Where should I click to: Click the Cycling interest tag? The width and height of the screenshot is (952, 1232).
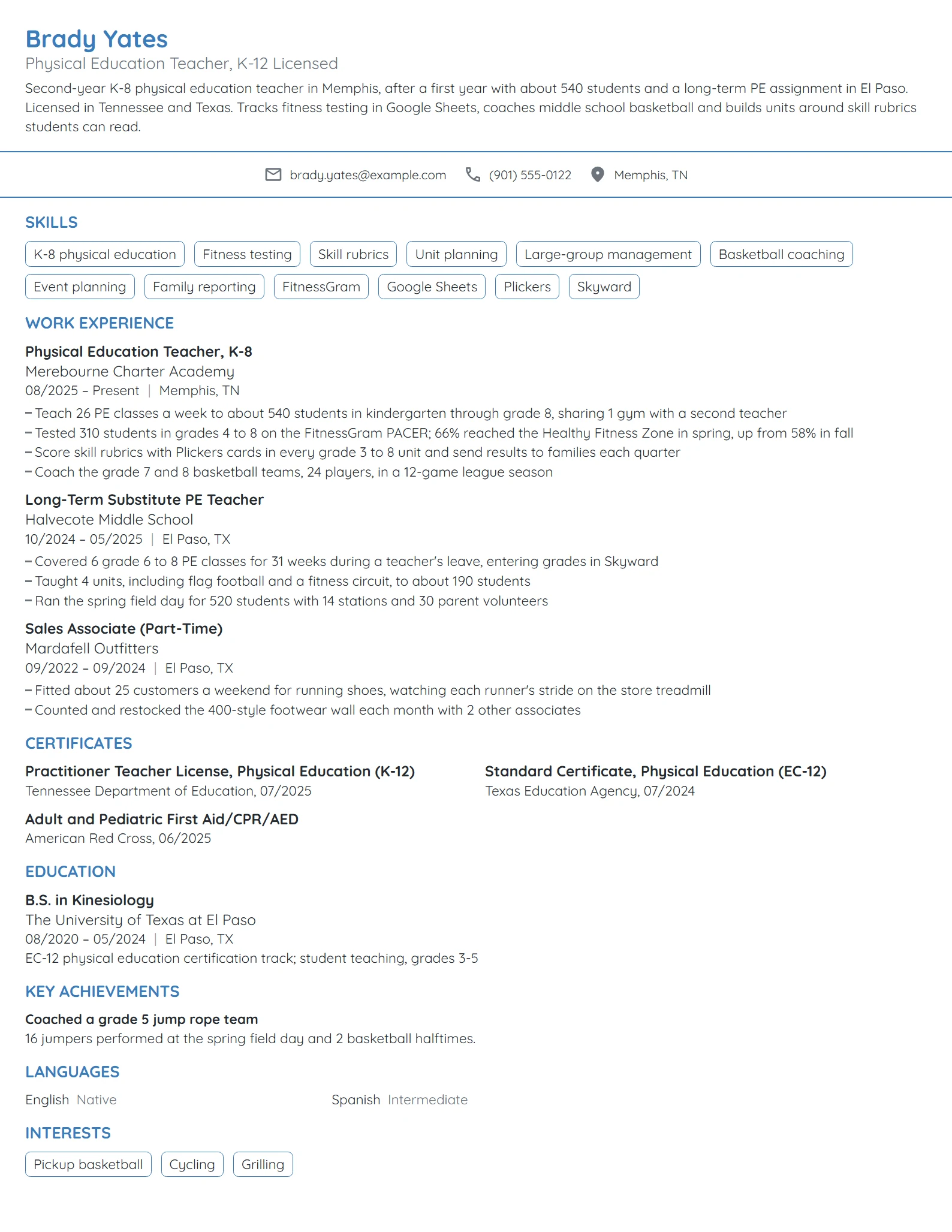(x=192, y=1164)
